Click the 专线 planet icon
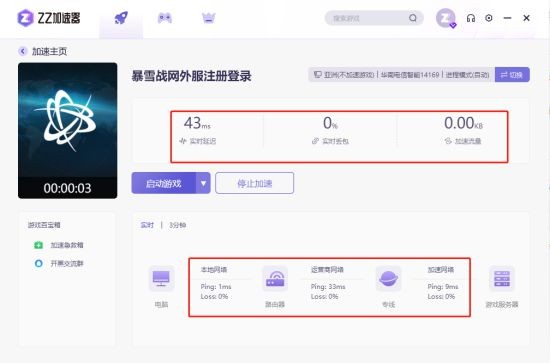This screenshot has width=550, height=363. point(388,279)
